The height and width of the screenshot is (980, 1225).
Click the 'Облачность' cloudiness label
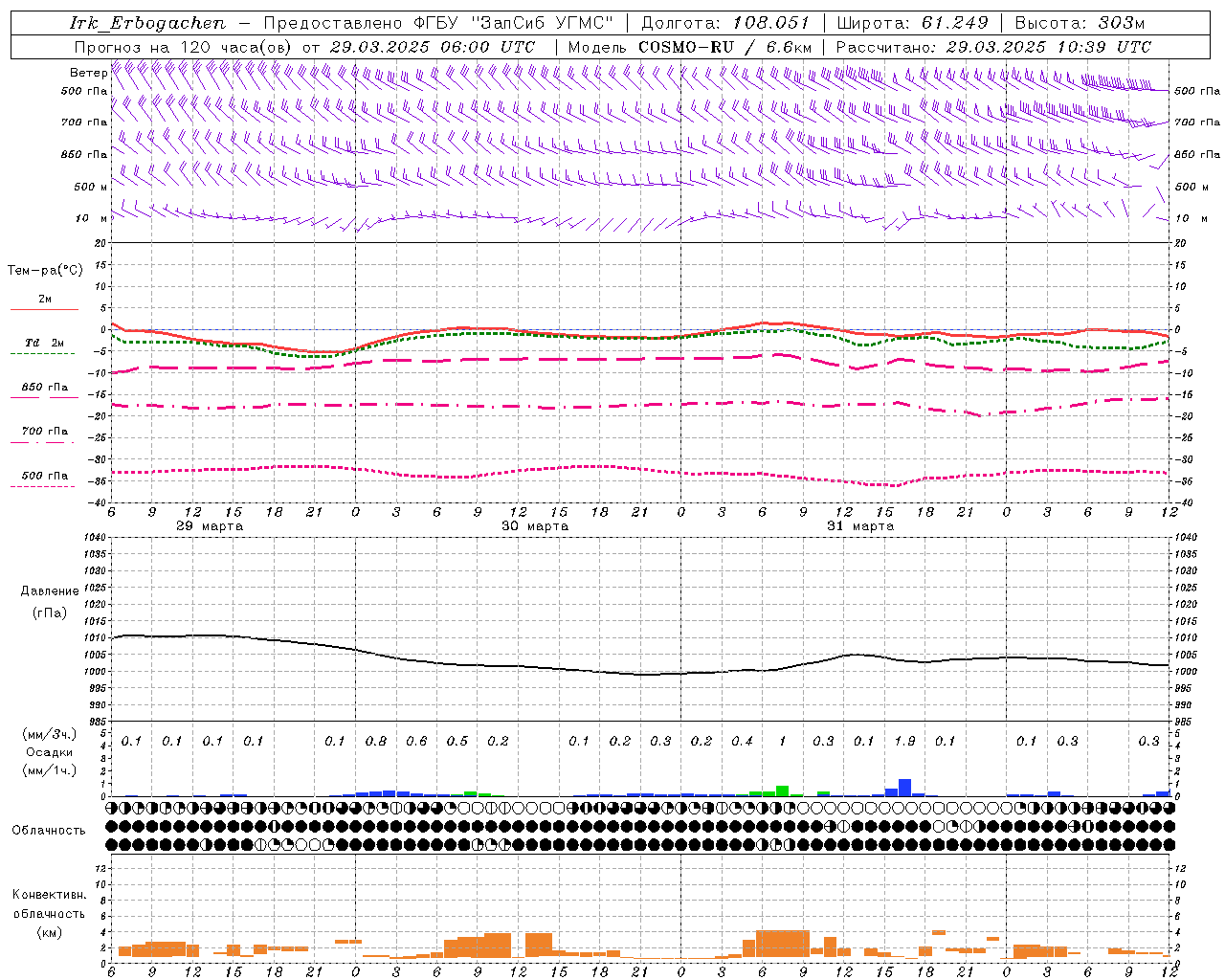[49, 831]
